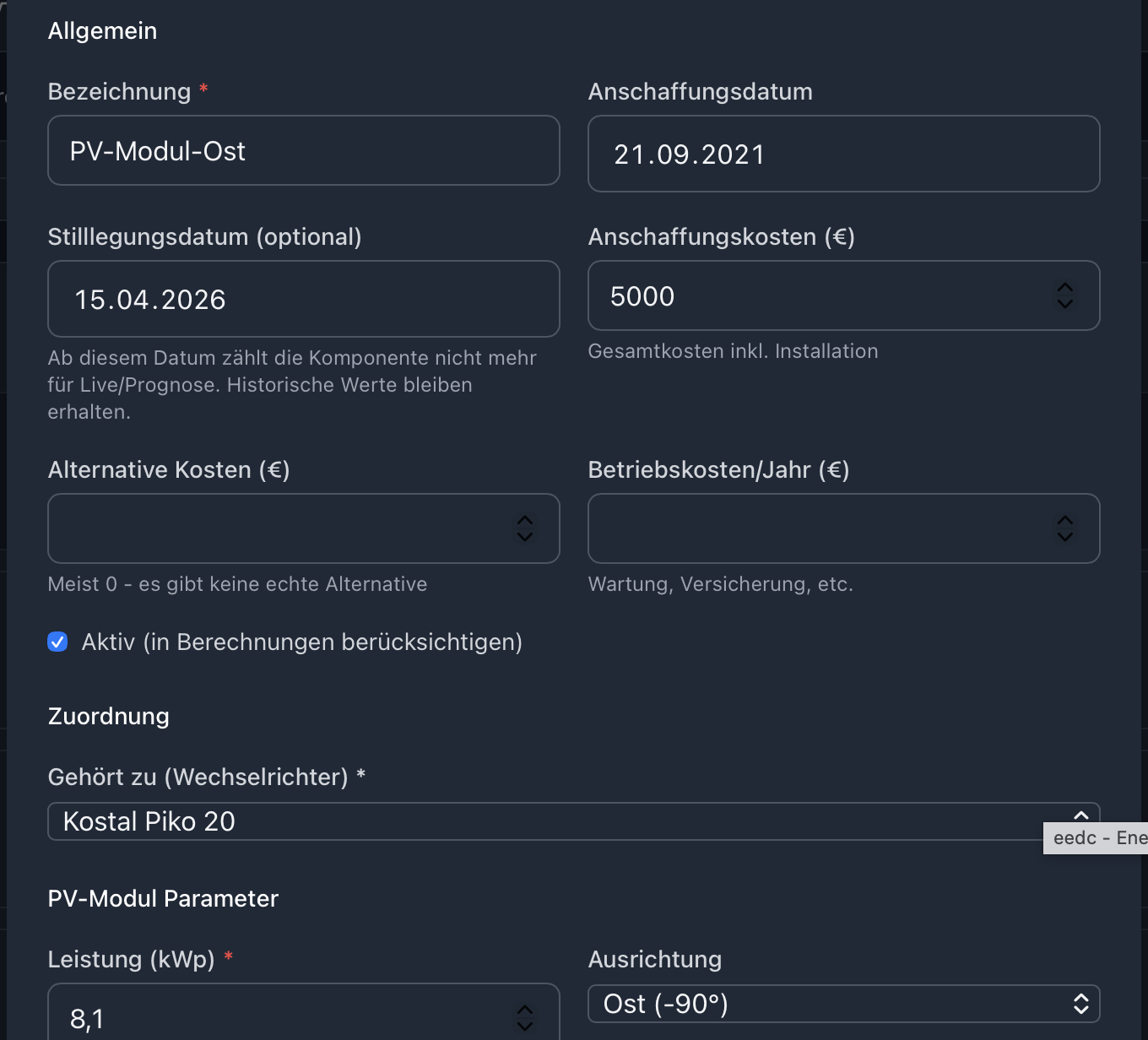
Task: Click the Aktiv (in Berechnungen berücksichtigen) label
Action: pos(301,642)
